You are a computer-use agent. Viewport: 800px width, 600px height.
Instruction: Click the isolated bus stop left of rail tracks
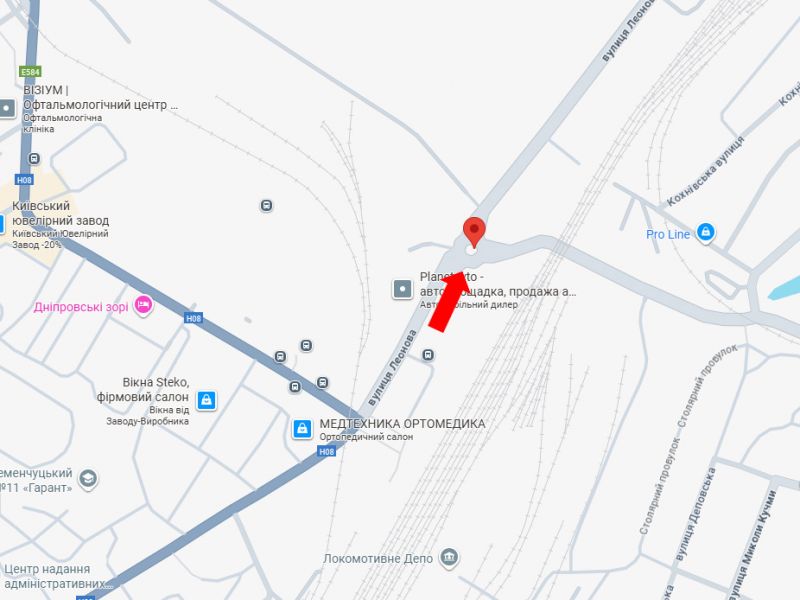(266, 206)
